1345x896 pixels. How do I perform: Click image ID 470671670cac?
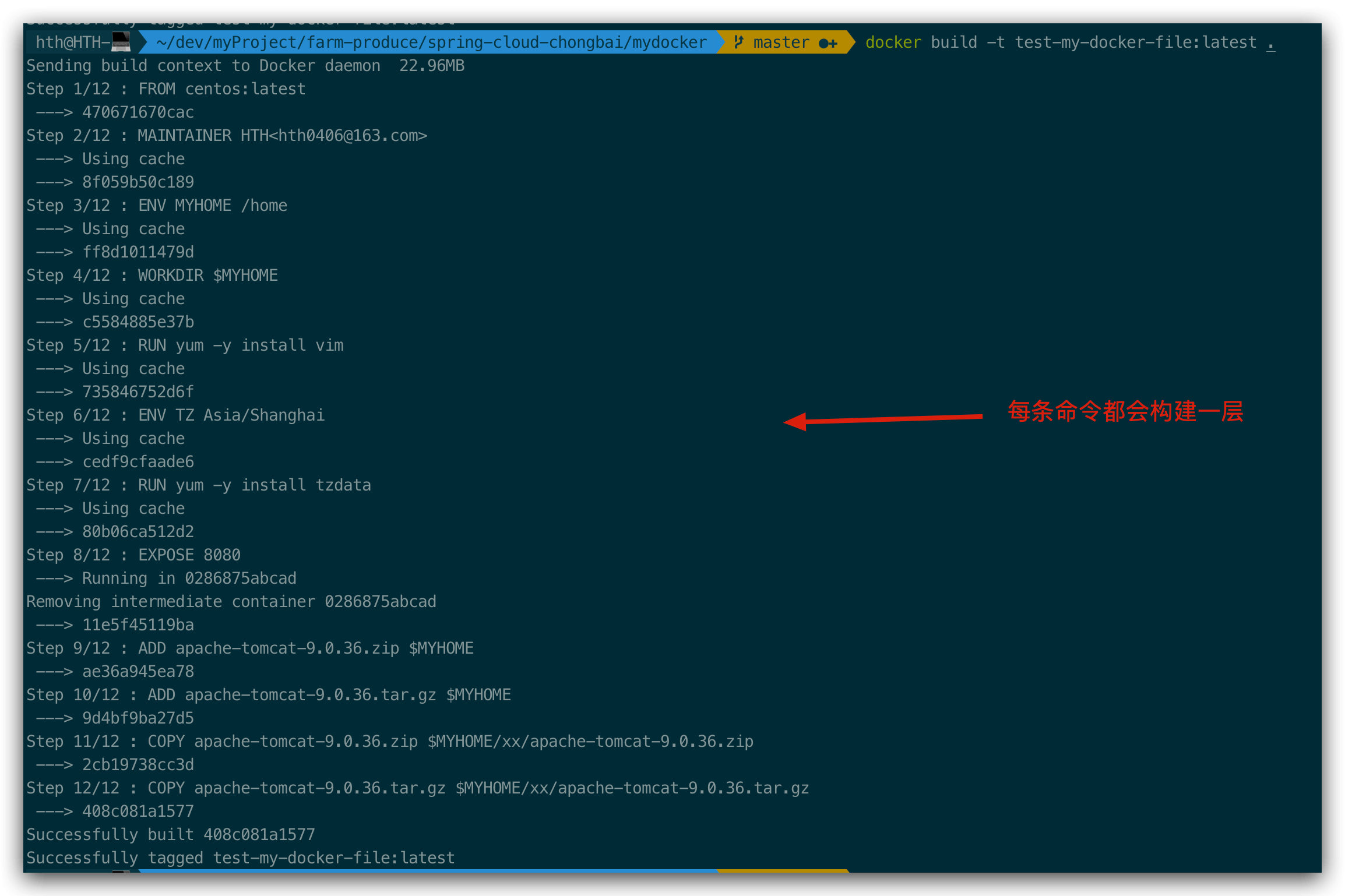click(x=138, y=112)
